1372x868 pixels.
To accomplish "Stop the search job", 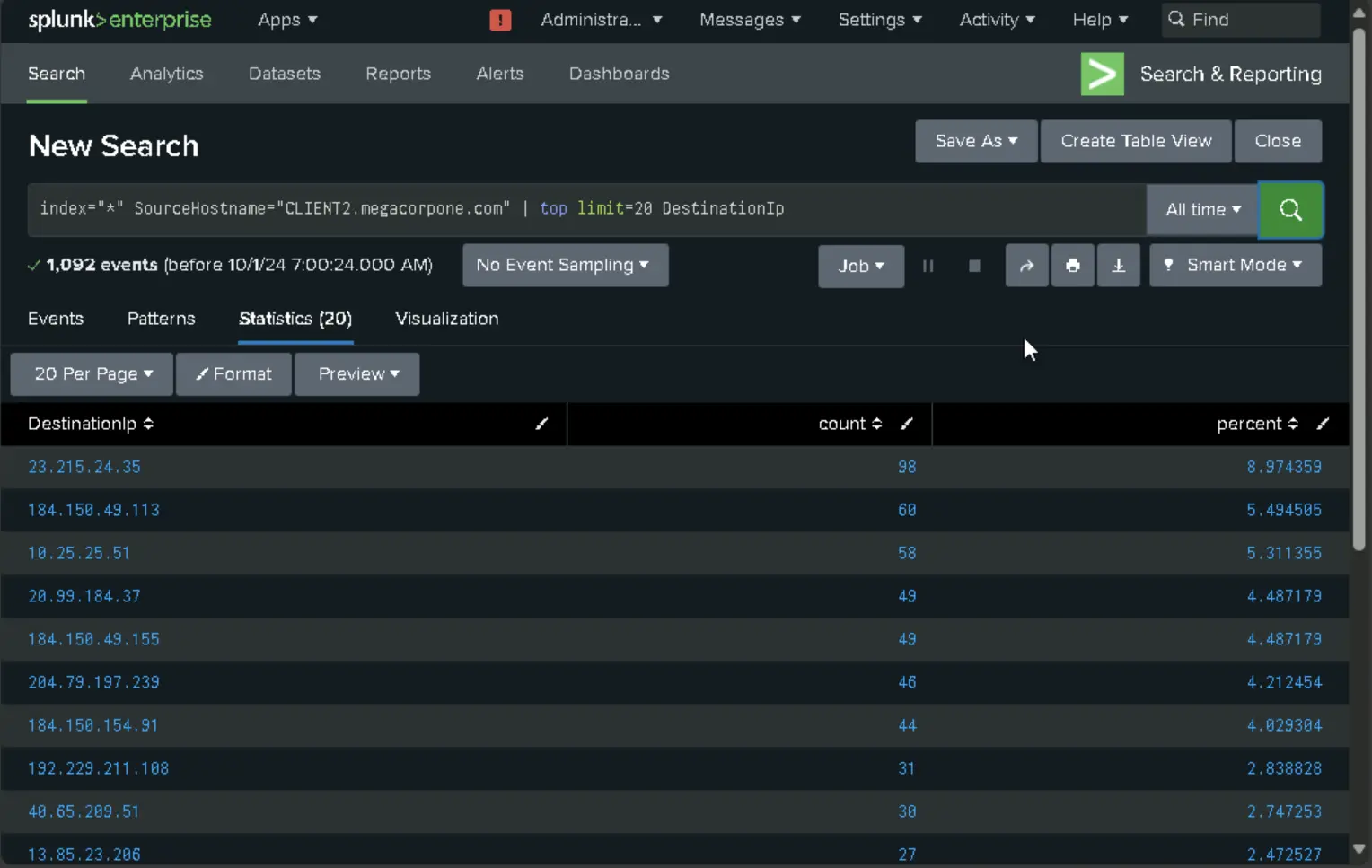I will pos(974,266).
